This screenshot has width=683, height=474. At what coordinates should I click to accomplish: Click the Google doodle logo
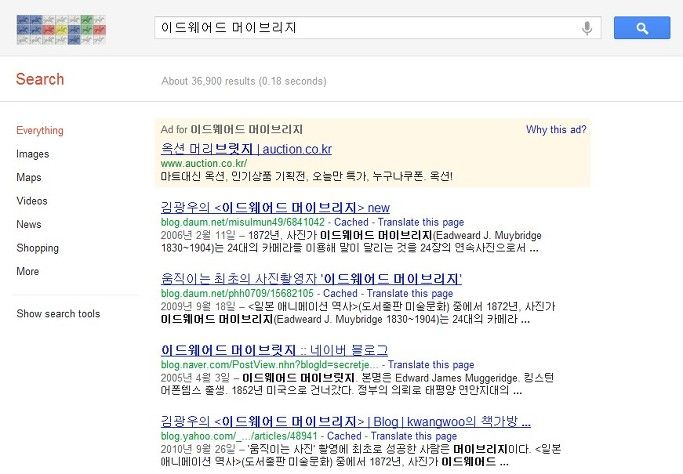click(61, 30)
